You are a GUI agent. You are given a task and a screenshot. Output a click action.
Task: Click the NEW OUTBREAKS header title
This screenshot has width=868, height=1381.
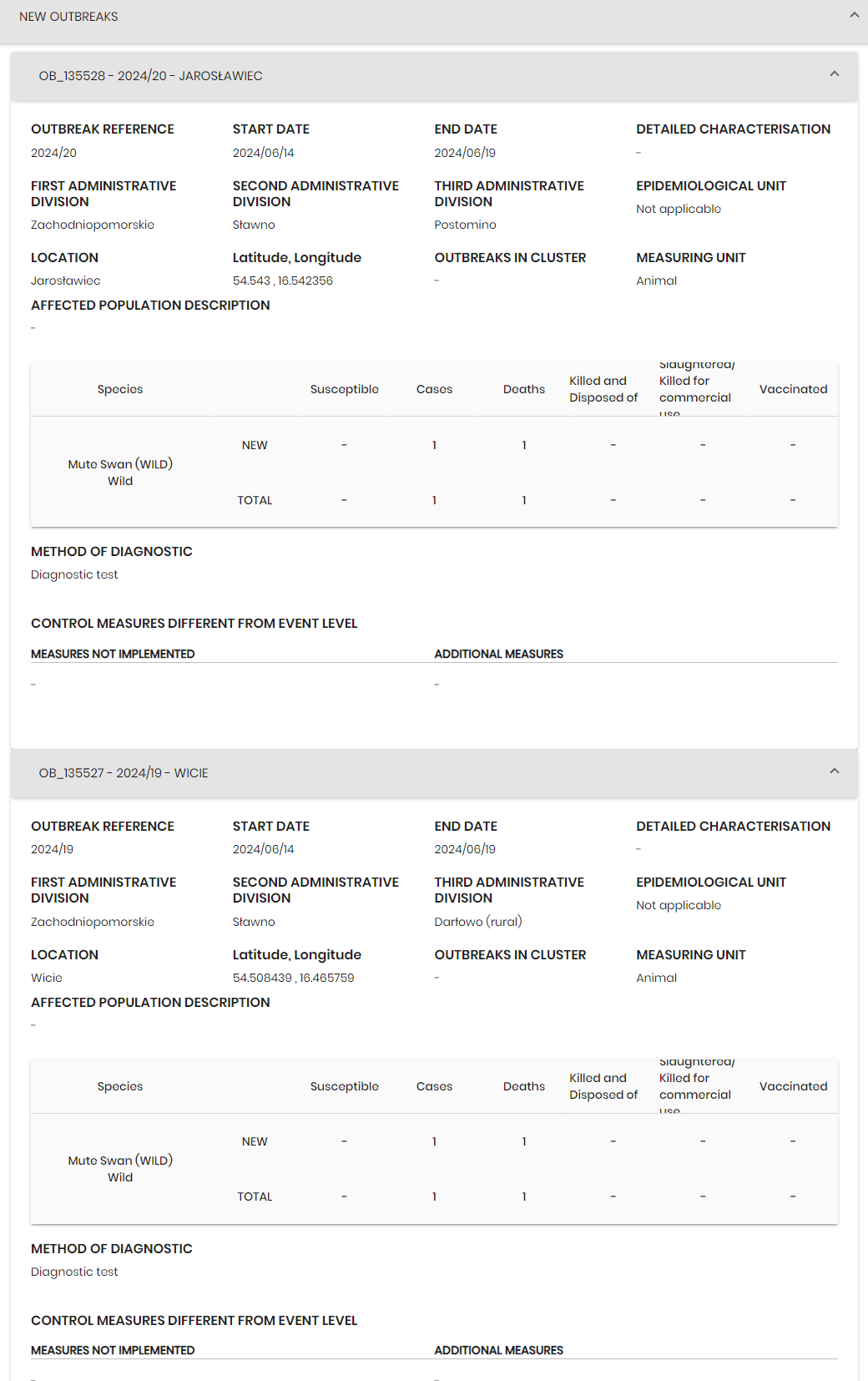point(68,17)
